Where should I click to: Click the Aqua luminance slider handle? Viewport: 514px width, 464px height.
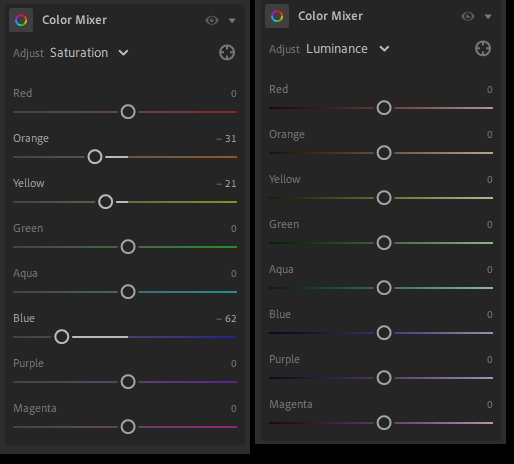(384, 288)
